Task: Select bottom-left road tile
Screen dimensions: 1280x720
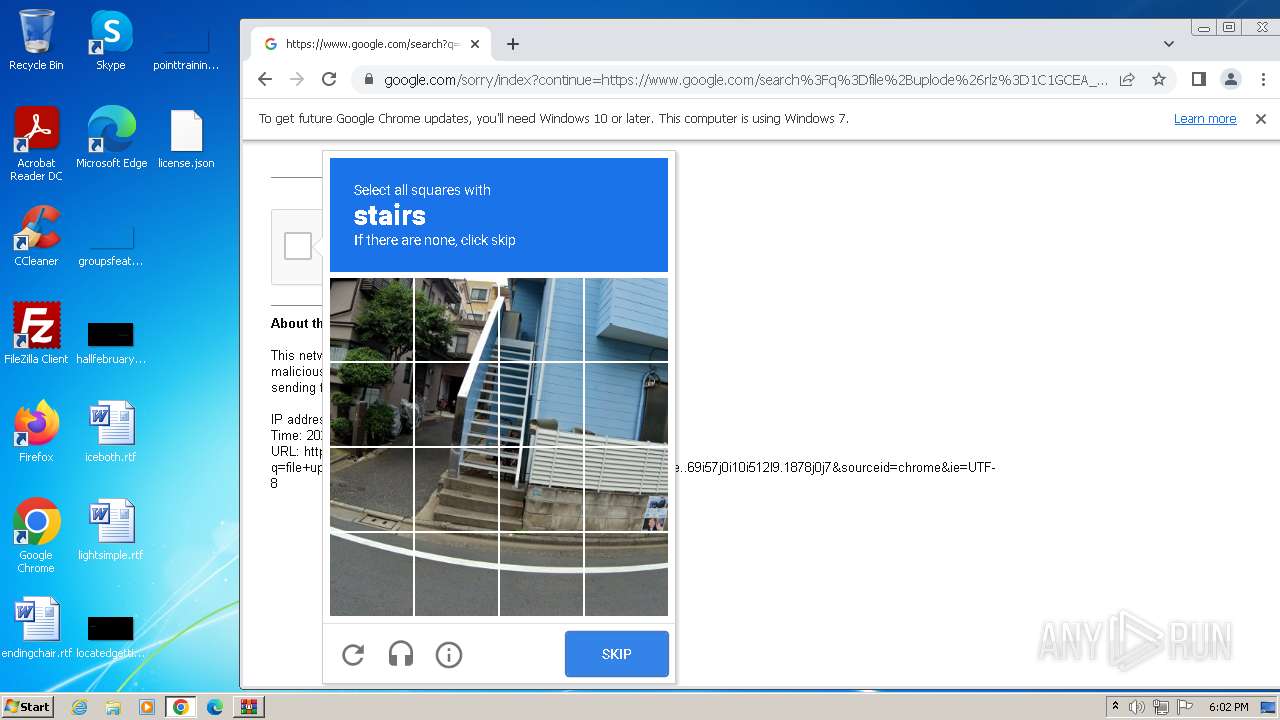Action: point(371,574)
